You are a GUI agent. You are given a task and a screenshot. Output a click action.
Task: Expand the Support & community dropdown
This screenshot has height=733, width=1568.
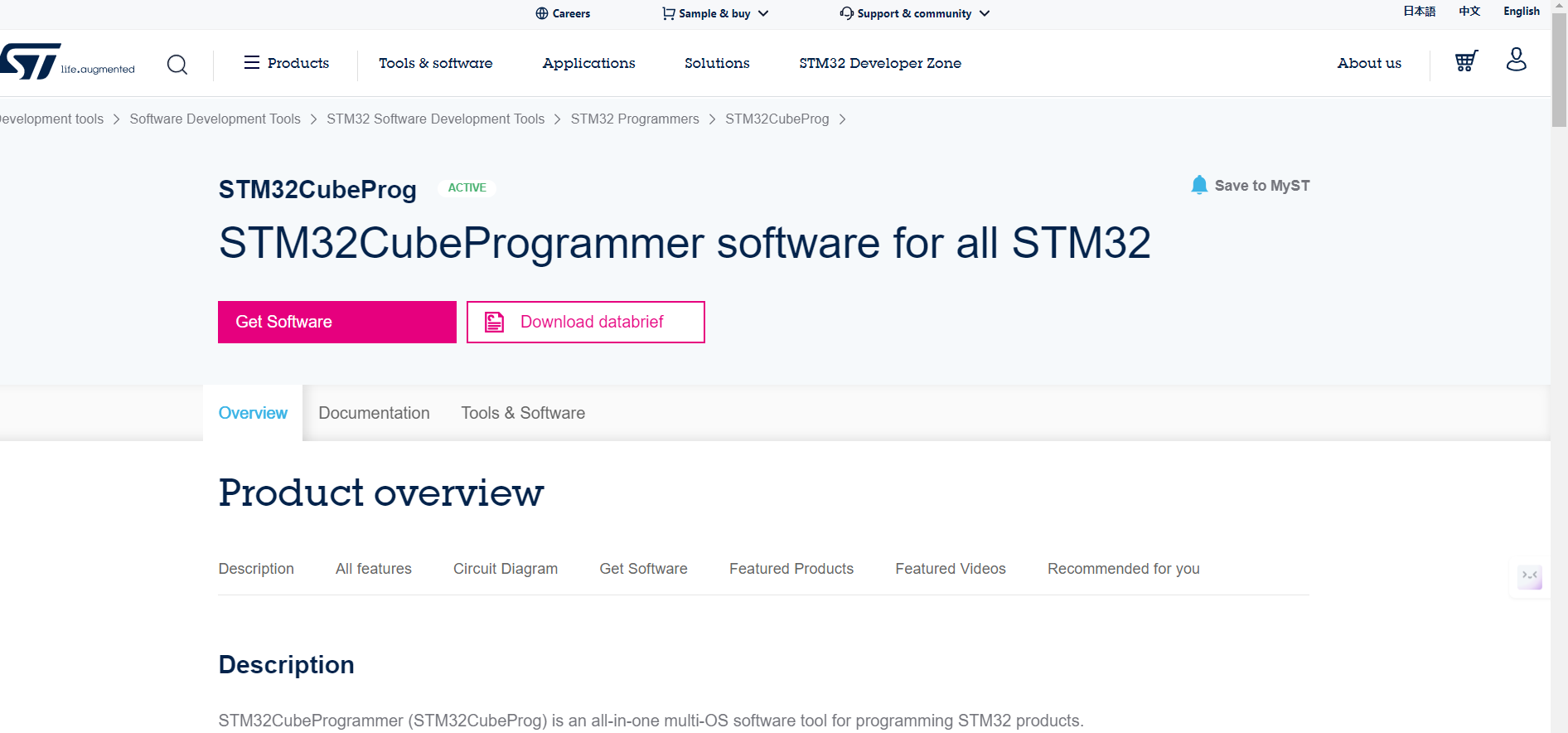coord(914,13)
